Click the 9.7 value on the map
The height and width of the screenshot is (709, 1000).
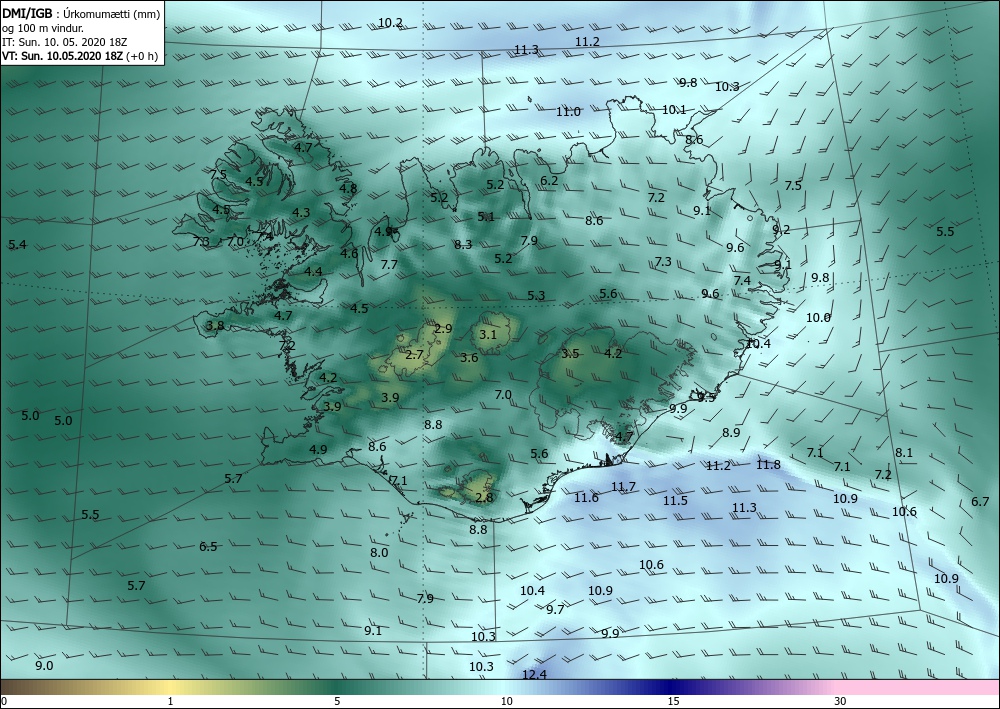555,609
